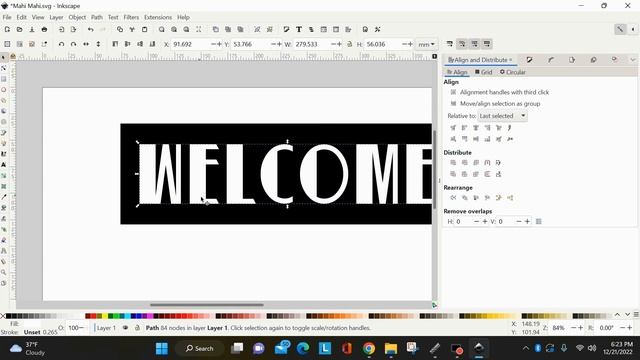Click the Print icon
Screen dimensions: 640x360
[x=44, y=29]
